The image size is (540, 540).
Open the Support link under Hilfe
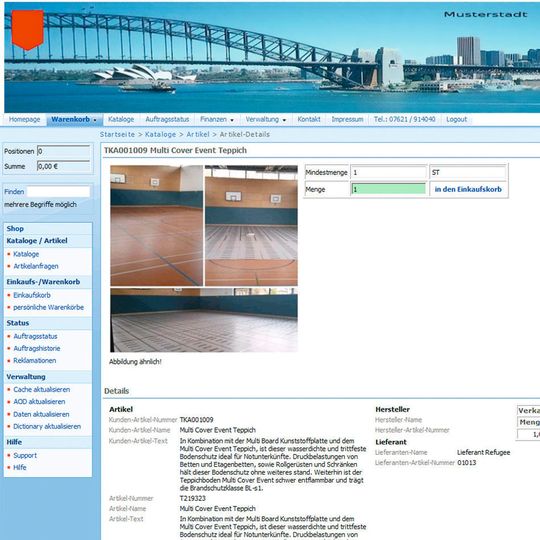point(25,455)
